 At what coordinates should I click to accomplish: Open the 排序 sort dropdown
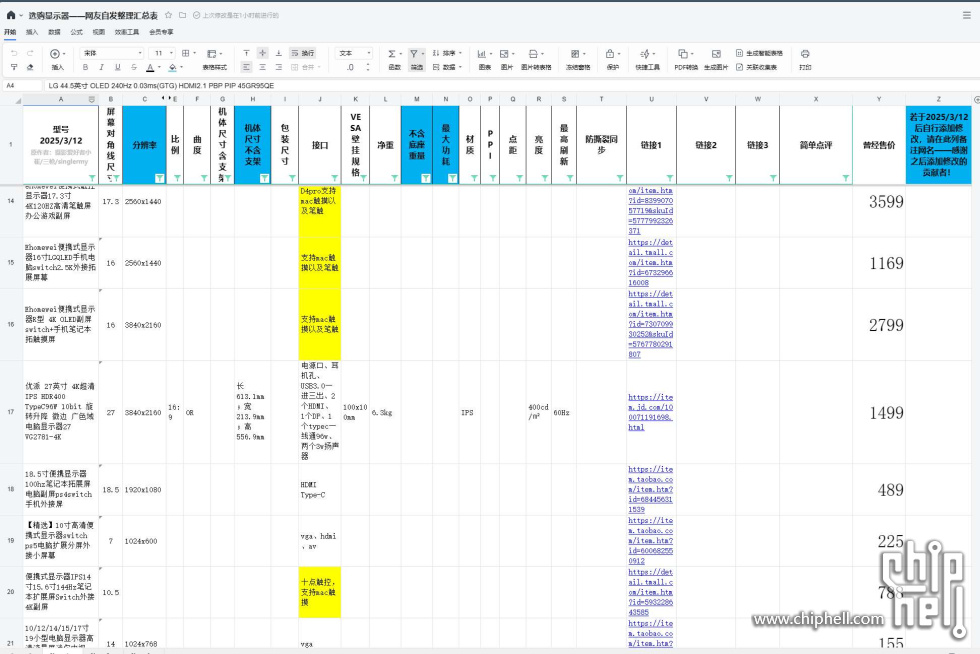(448, 54)
